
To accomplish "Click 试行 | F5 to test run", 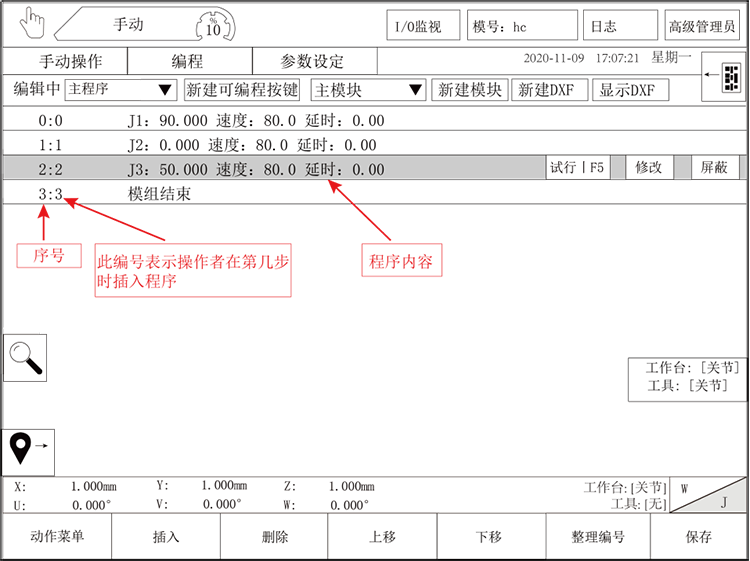I will pos(577,168).
